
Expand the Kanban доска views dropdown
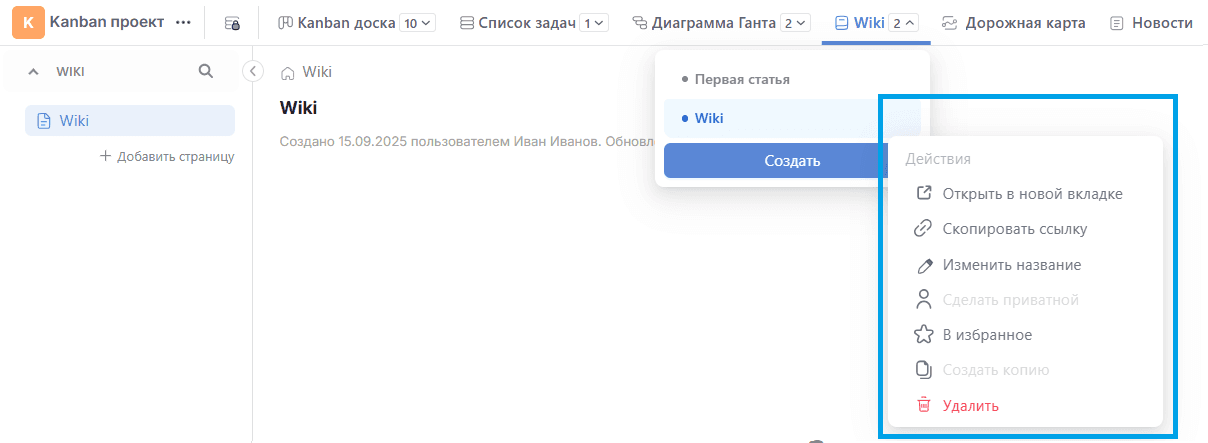[418, 23]
